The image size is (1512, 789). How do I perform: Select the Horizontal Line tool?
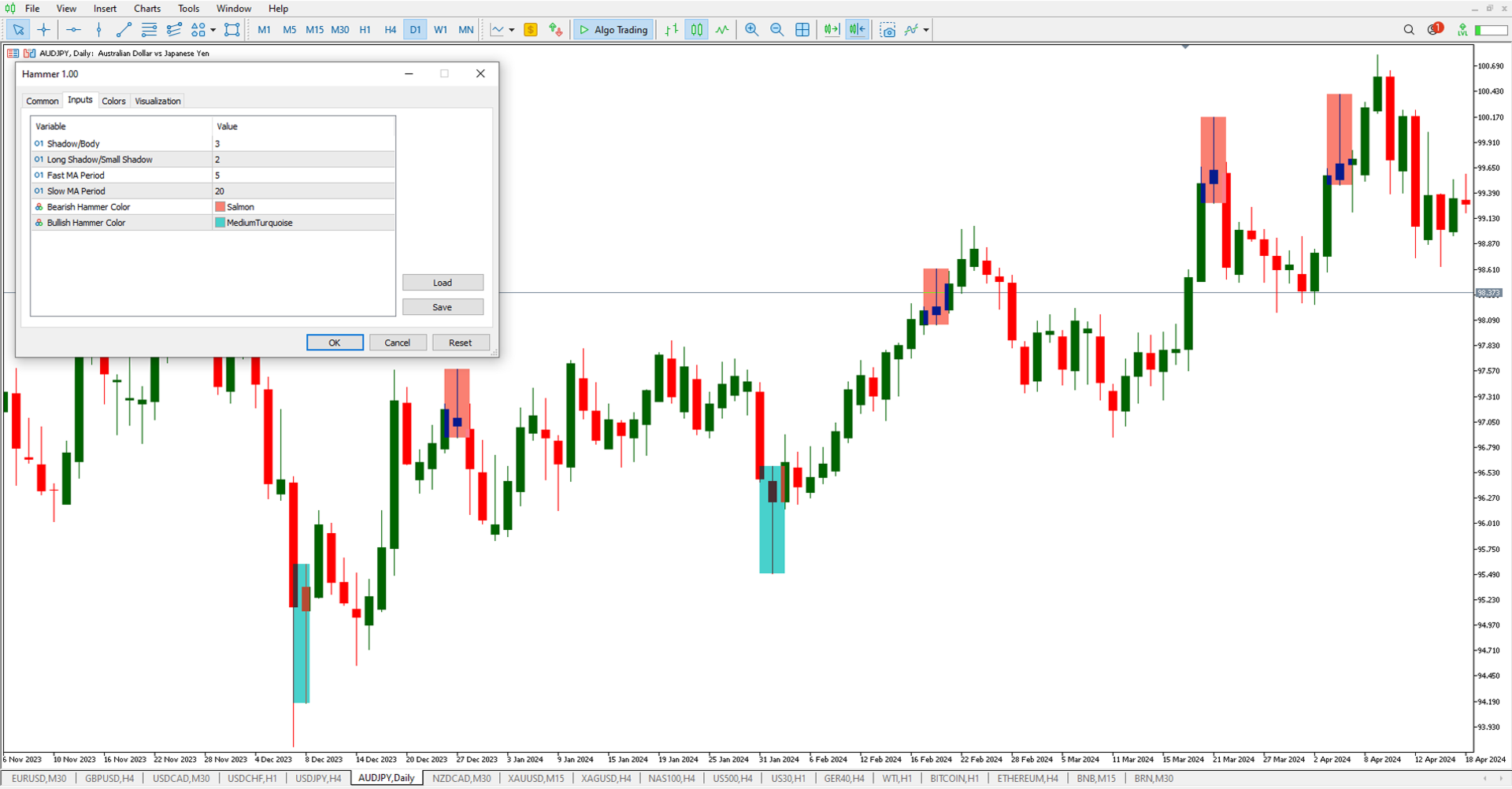pos(73,30)
